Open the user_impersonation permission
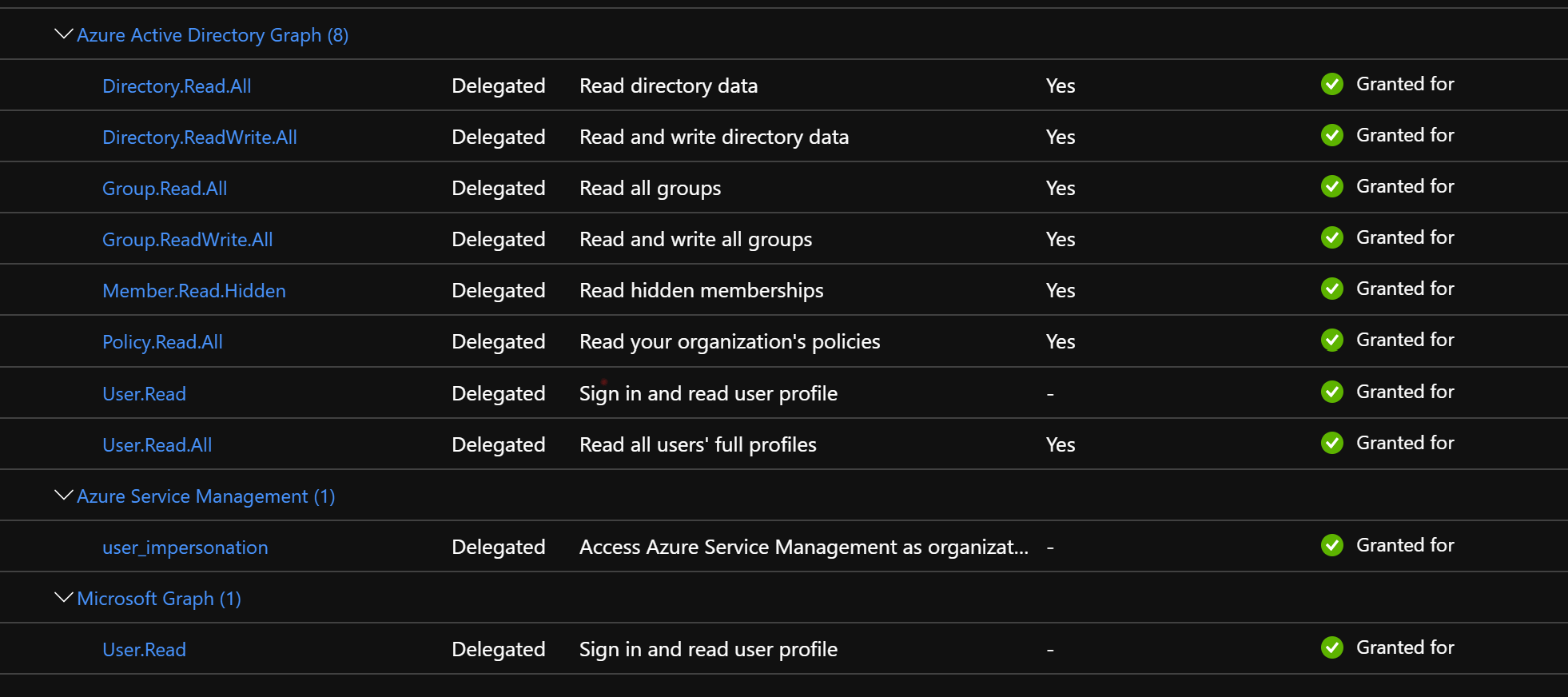 pyautogui.click(x=185, y=547)
